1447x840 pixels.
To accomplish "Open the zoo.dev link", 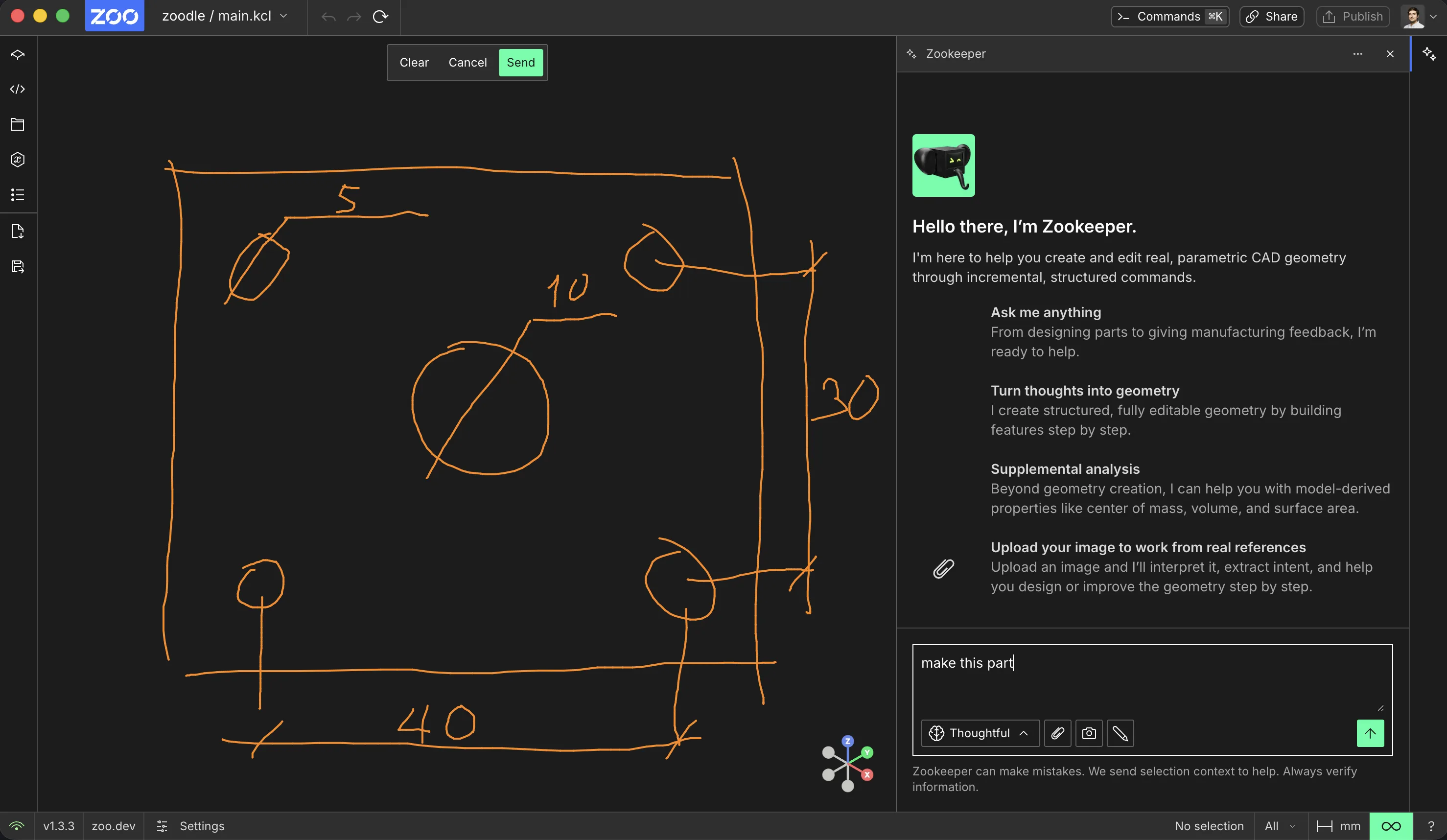I will click(x=114, y=826).
